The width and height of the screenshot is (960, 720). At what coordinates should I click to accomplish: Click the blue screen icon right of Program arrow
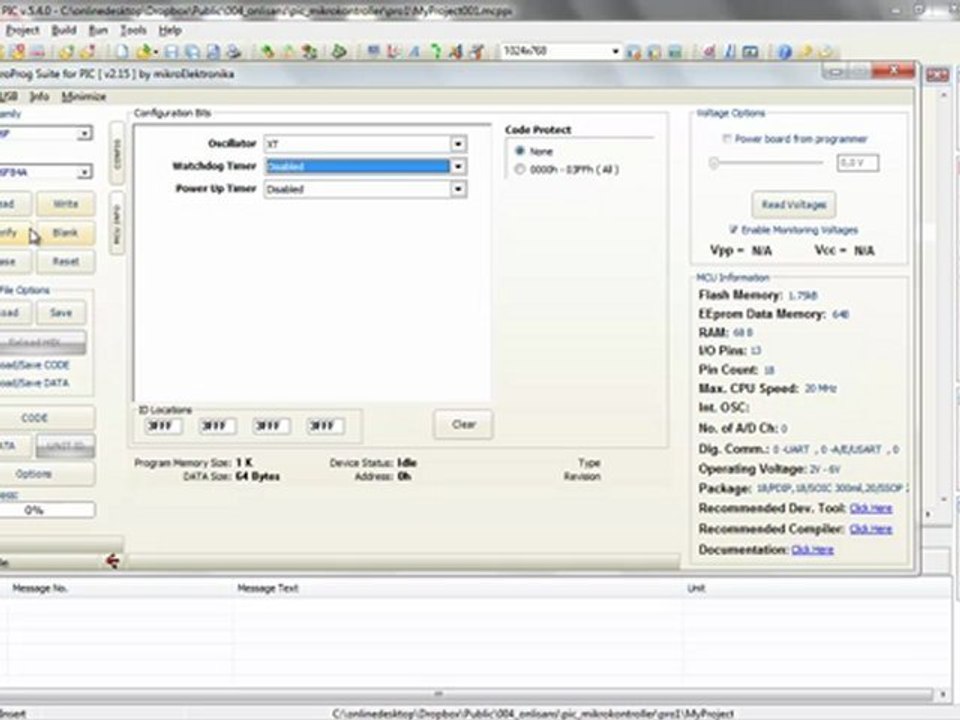tap(373, 52)
